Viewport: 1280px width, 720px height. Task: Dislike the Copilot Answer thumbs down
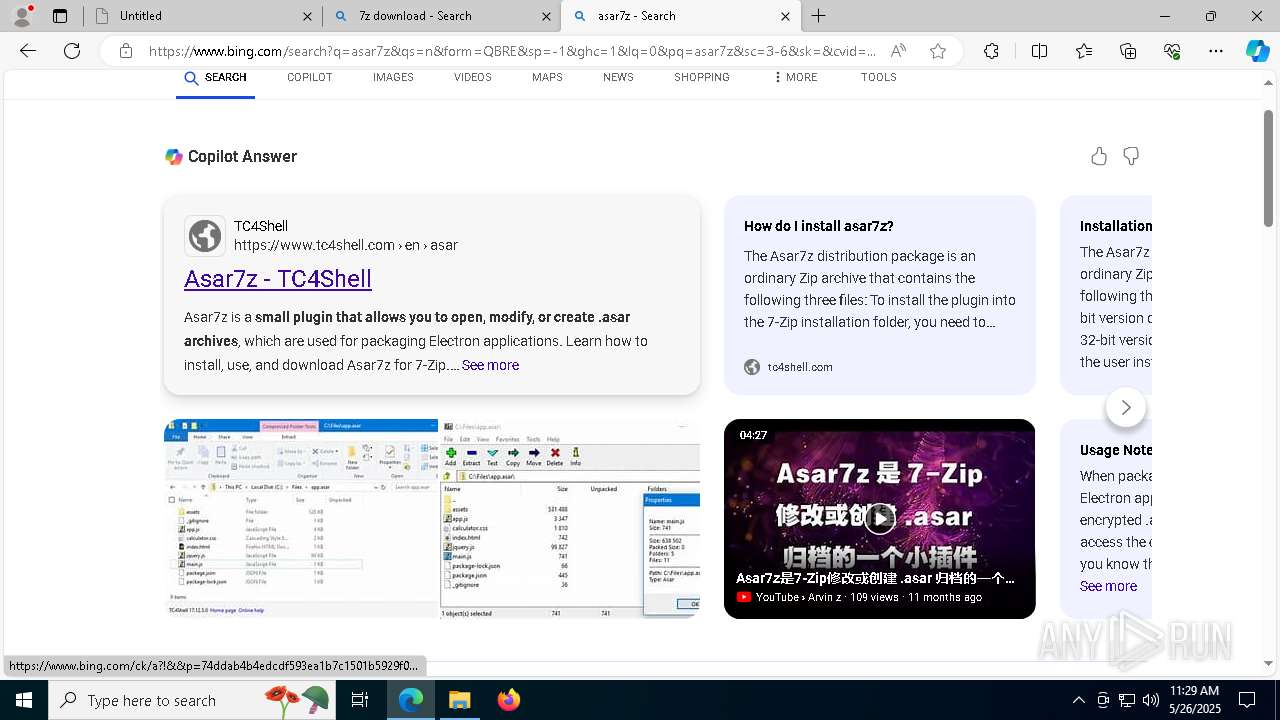click(1131, 156)
